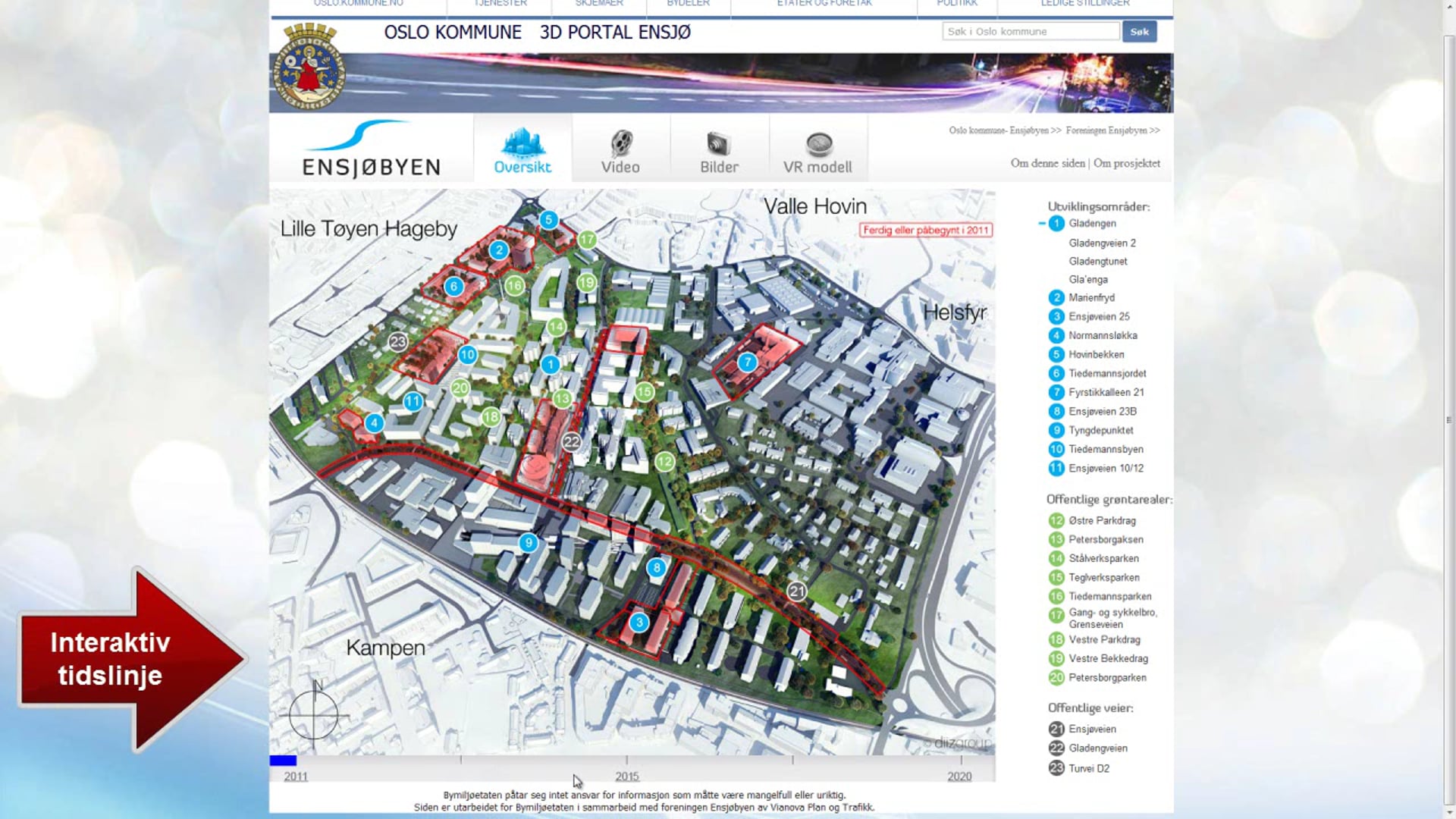Choose Fyrstikkalleen 21 in the legend
1456x819 pixels.
1106,392
